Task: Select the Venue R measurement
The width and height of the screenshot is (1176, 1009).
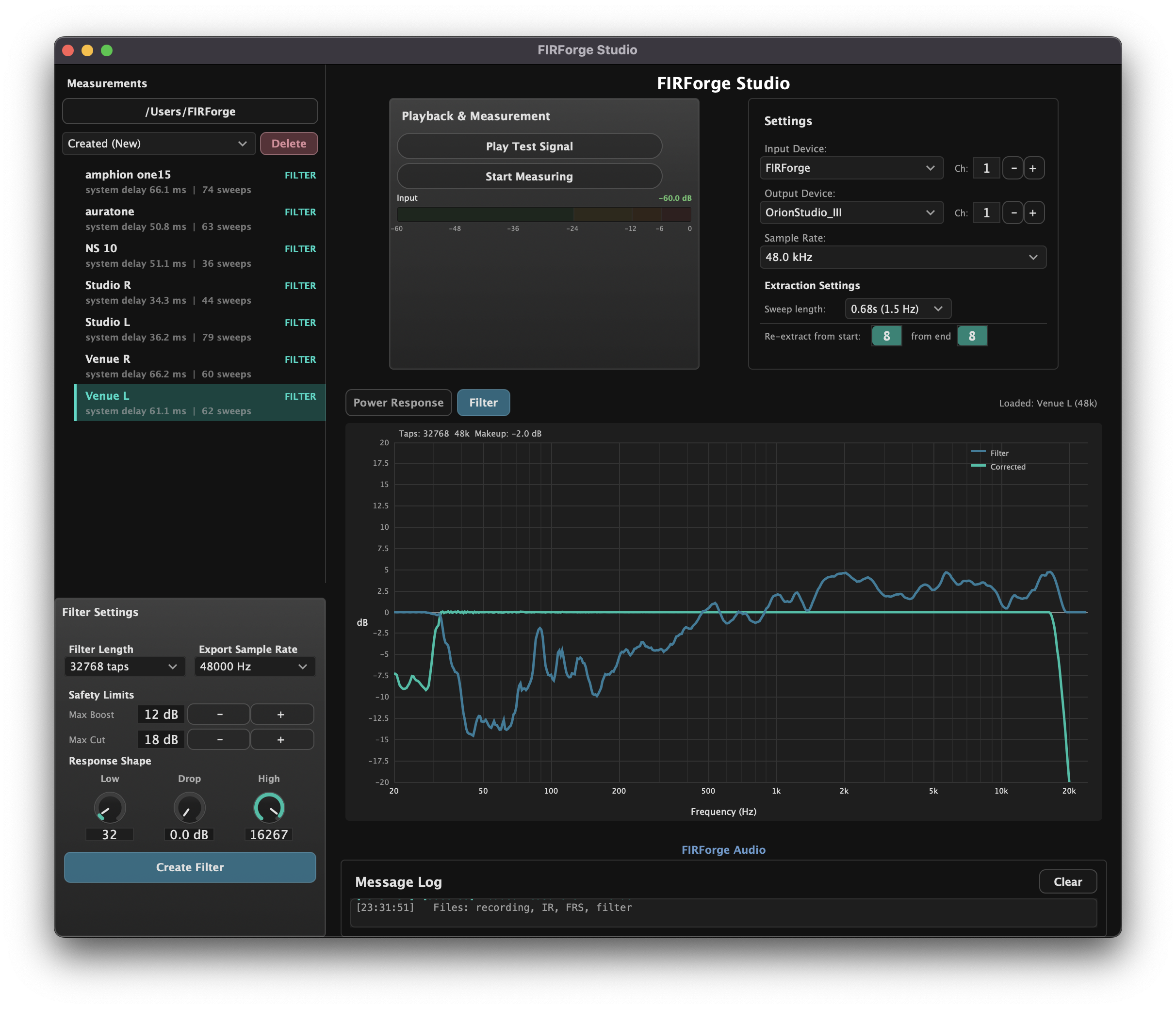Action: 200,366
